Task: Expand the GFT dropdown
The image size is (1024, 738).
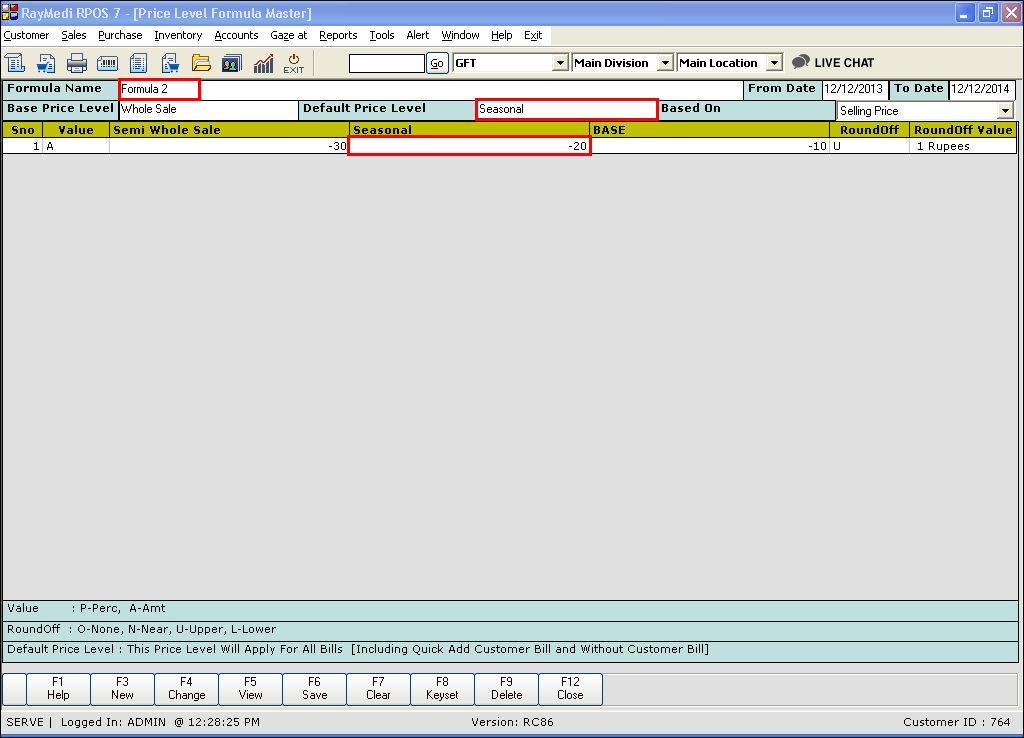Action: tap(560, 63)
